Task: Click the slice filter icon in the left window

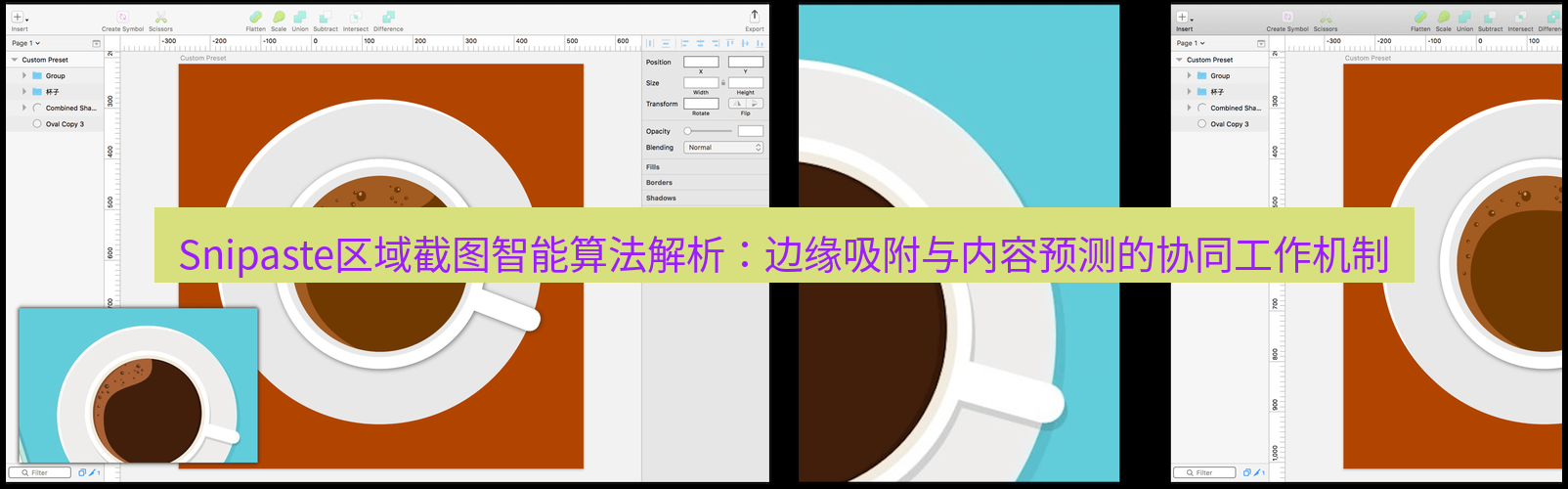Action: point(94,472)
